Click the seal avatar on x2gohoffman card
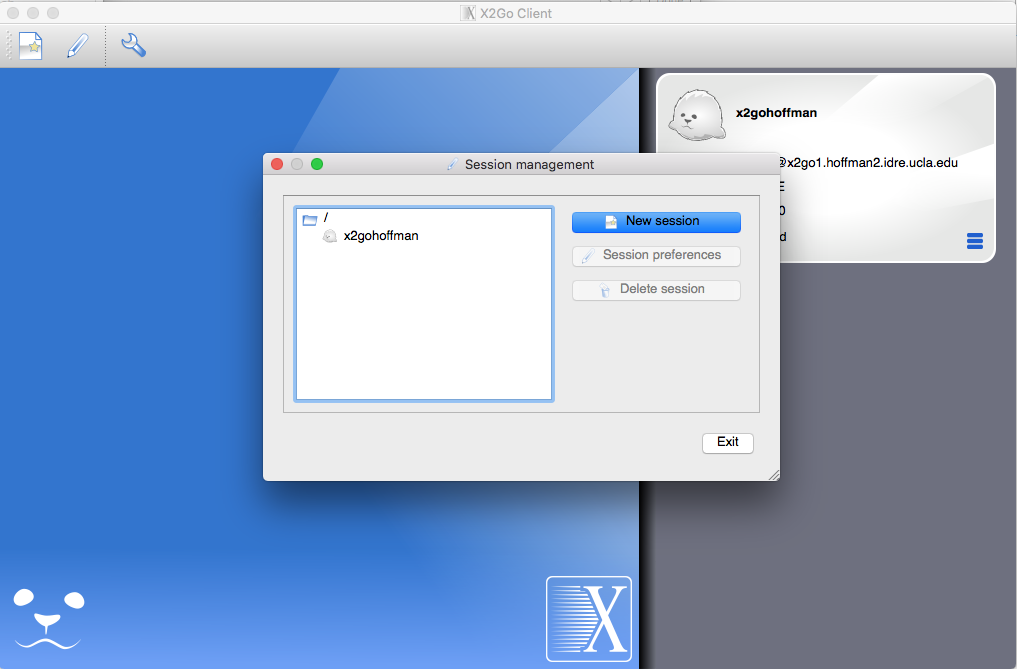This screenshot has width=1017, height=669. (697, 115)
